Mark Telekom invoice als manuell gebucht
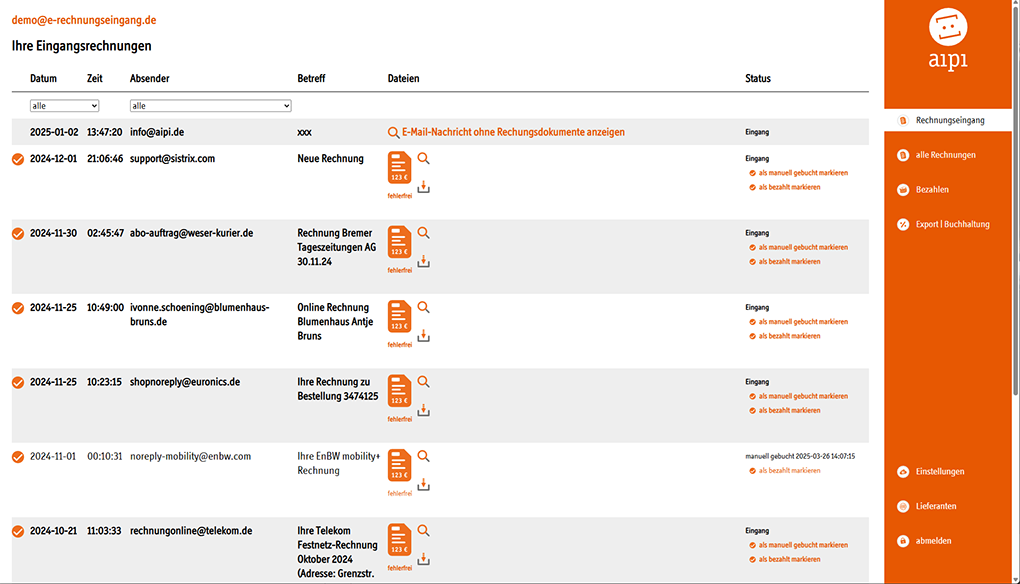 [803, 545]
